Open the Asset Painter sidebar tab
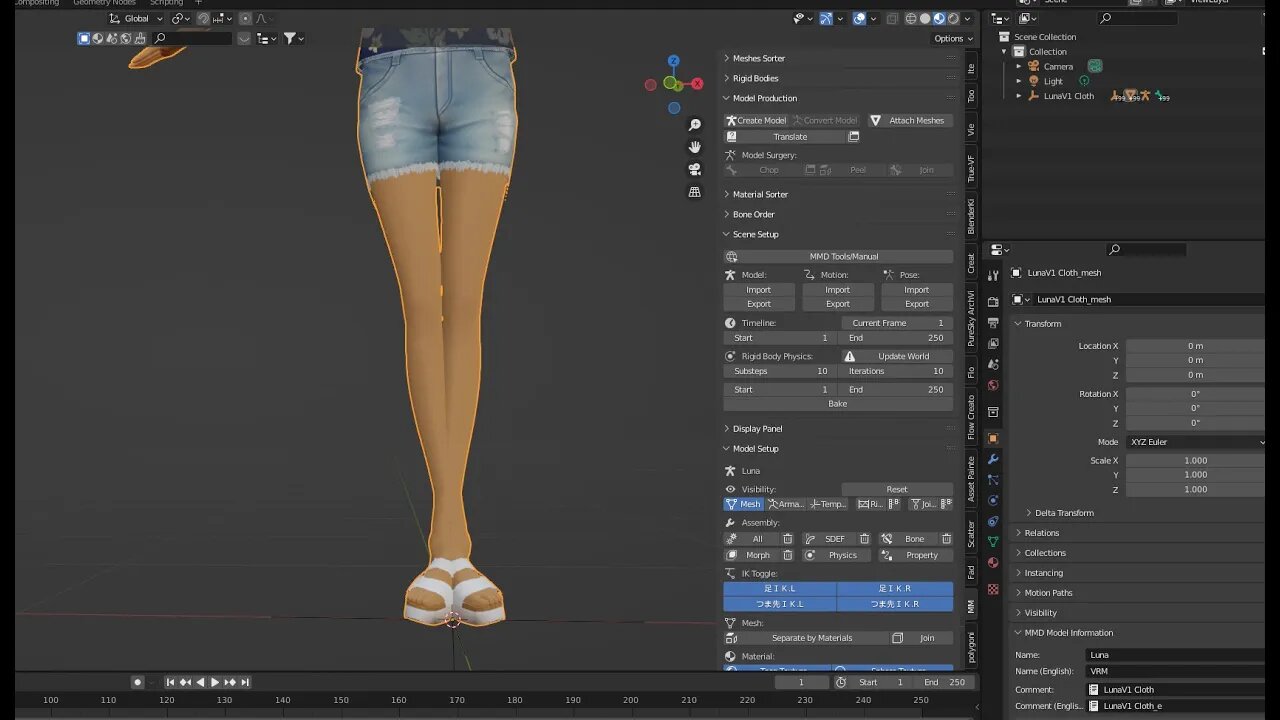The height and width of the screenshot is (720, 1280). click(x=971, y=479)
